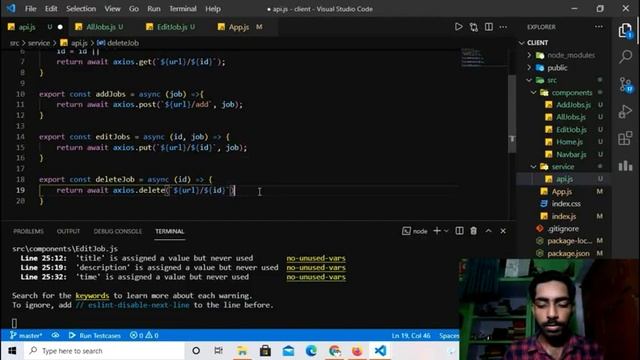Click the editor vertical scrollbar
The image size is (640, 360).
(512, 113)
